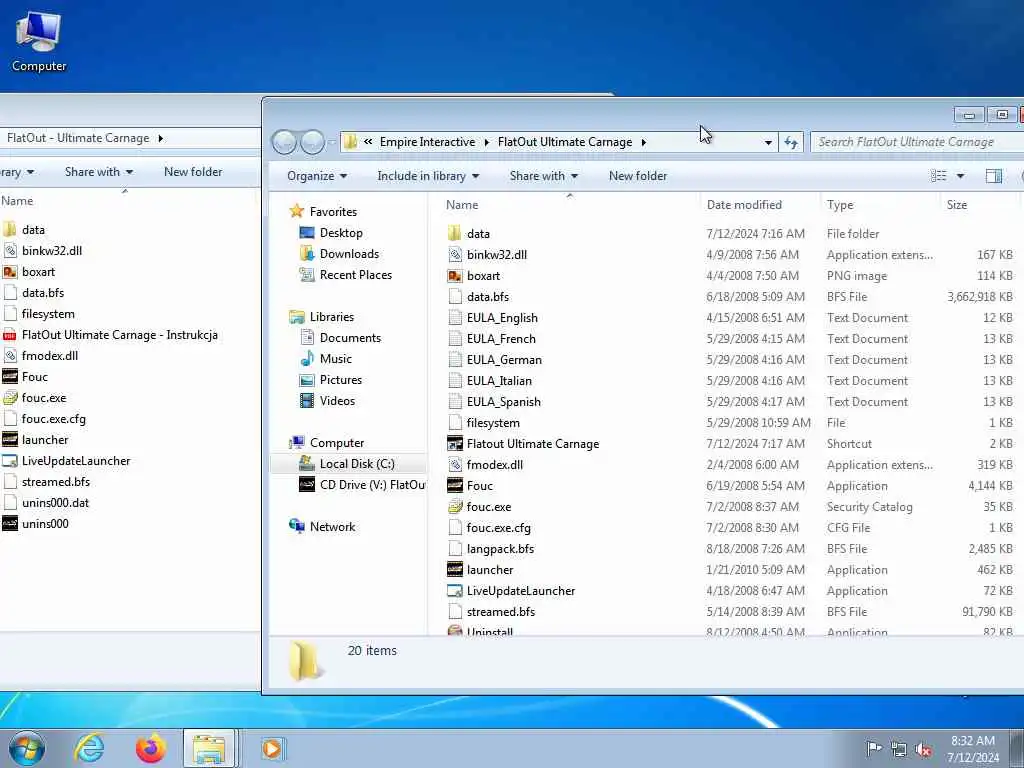Select EULA_English text document

(502, 317)
